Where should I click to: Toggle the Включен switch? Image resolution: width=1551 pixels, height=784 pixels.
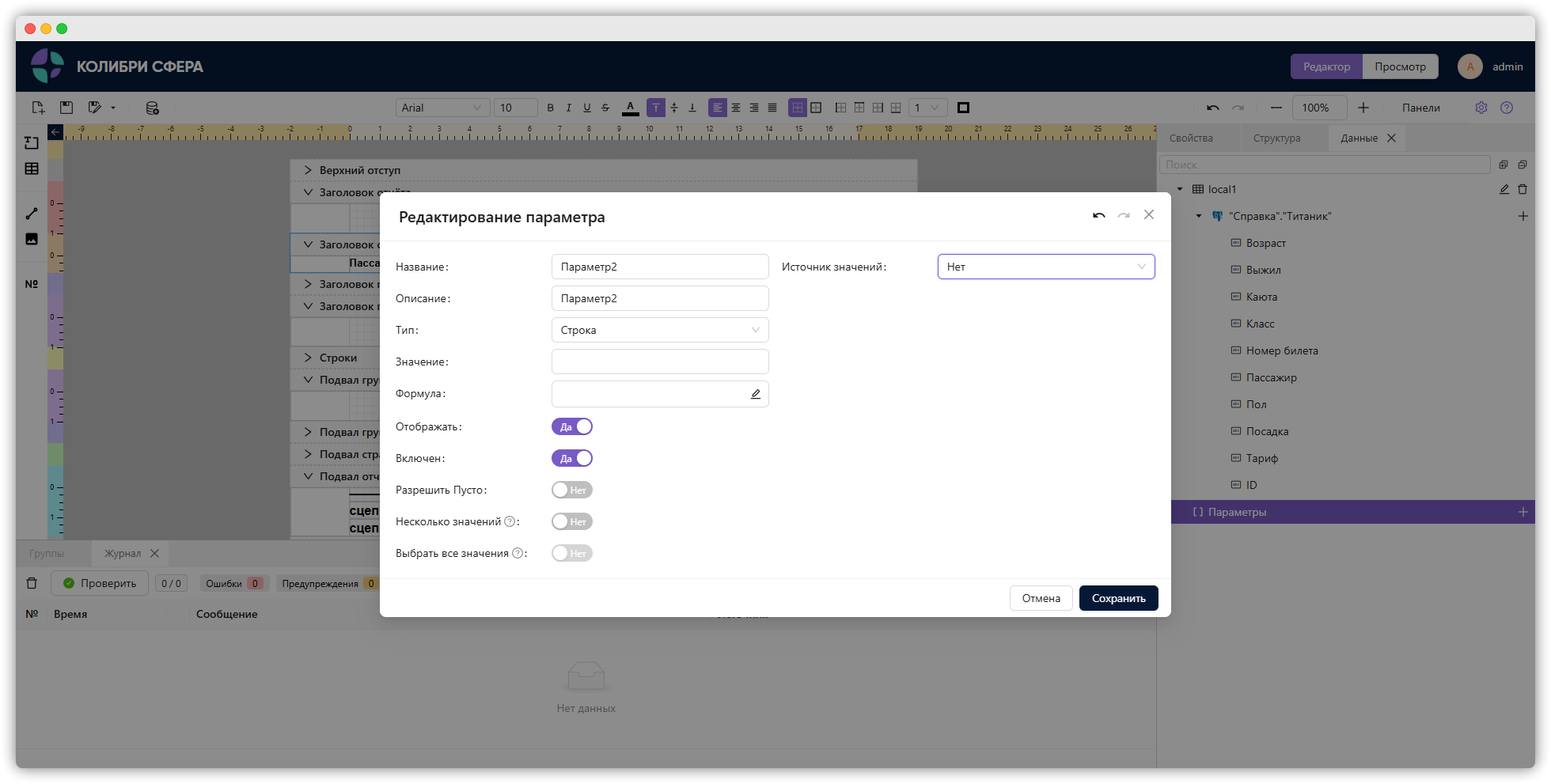point(572,458)
